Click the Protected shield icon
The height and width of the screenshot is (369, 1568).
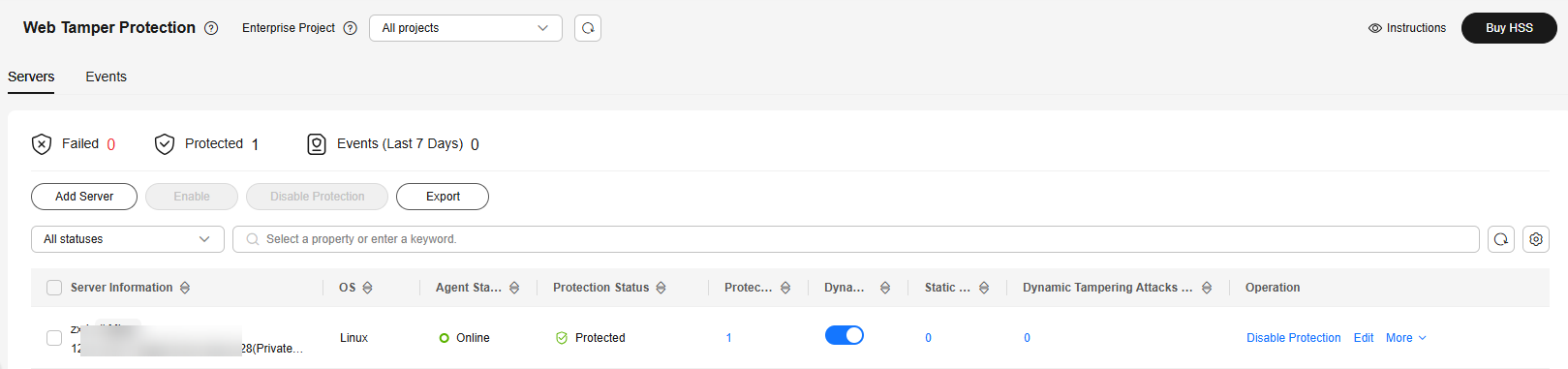point(165,144)
